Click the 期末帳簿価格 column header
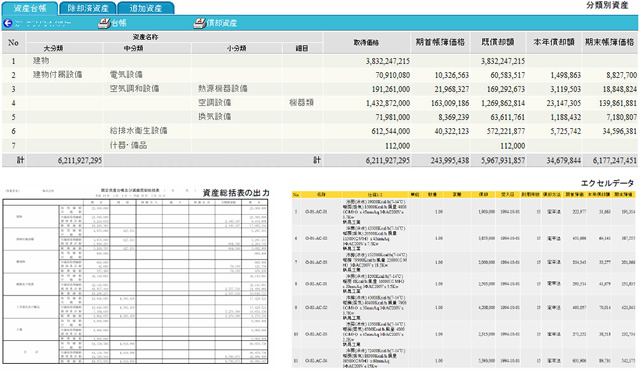The width and height of the screenshot is (640, 370). (609, 42)
